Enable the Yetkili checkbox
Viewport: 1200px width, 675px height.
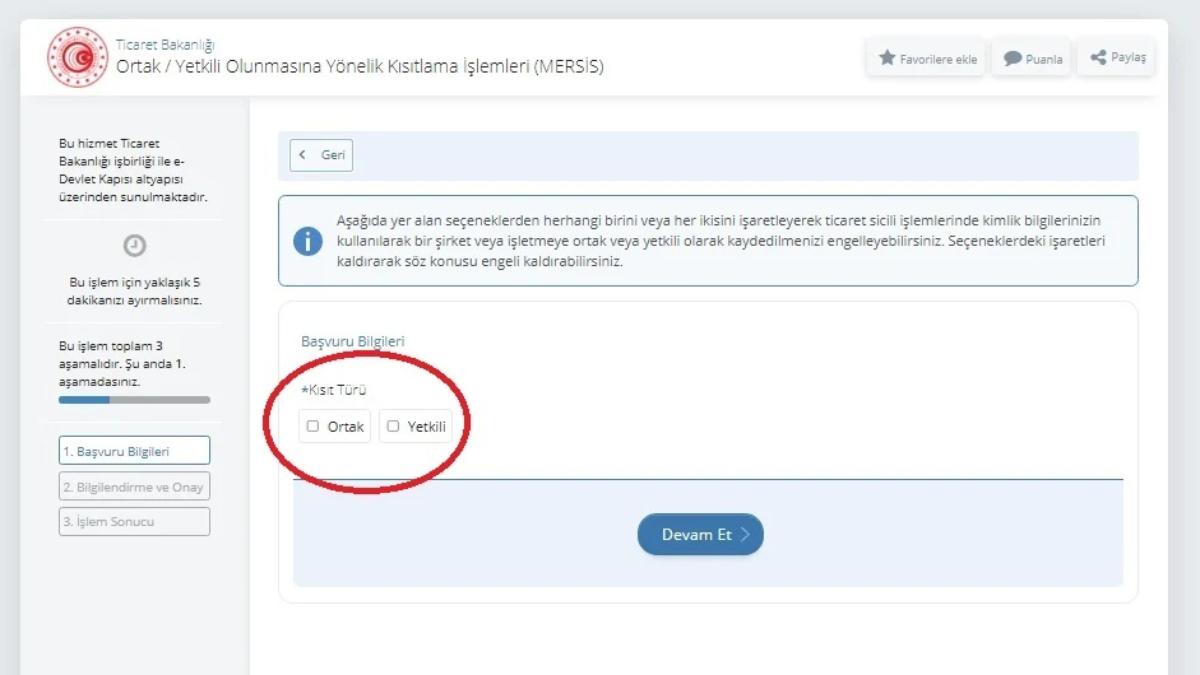pos(393,426)
